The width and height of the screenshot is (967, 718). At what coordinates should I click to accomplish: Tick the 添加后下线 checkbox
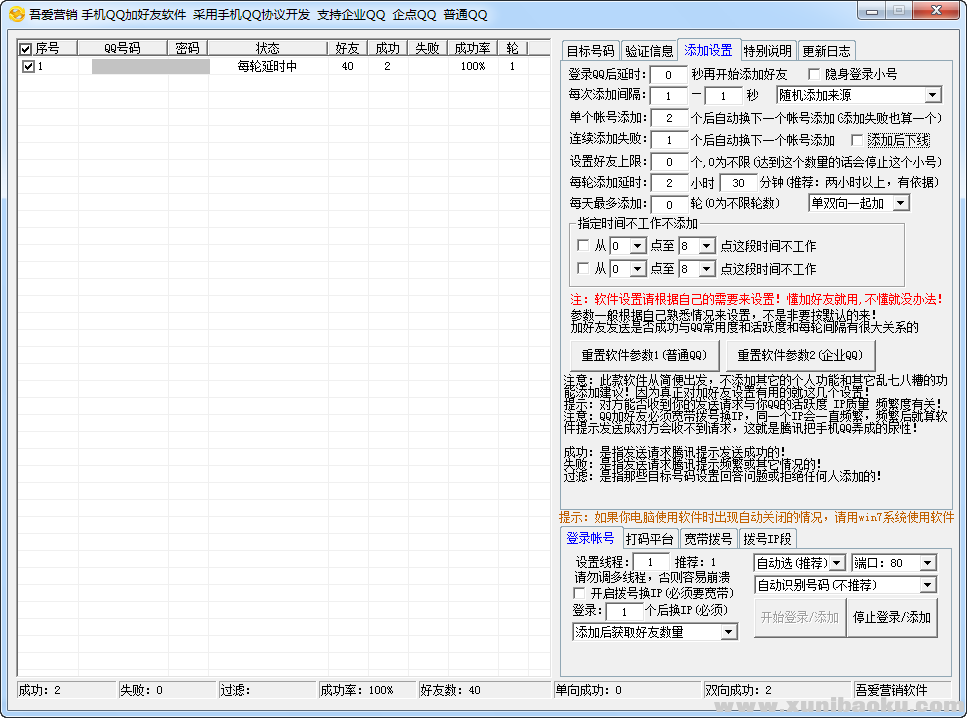point(857,140)
